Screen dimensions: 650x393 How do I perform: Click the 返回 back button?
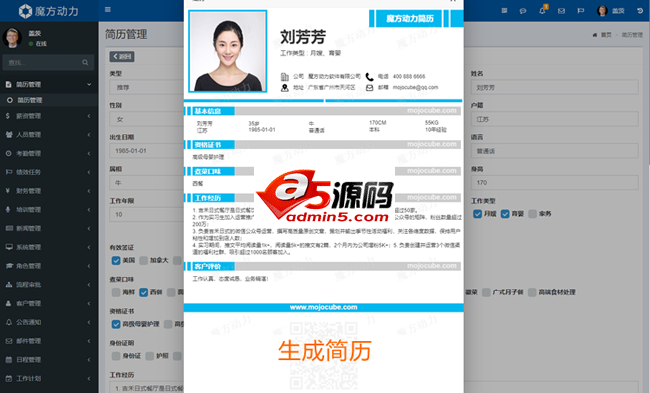[x=122, y=56]
